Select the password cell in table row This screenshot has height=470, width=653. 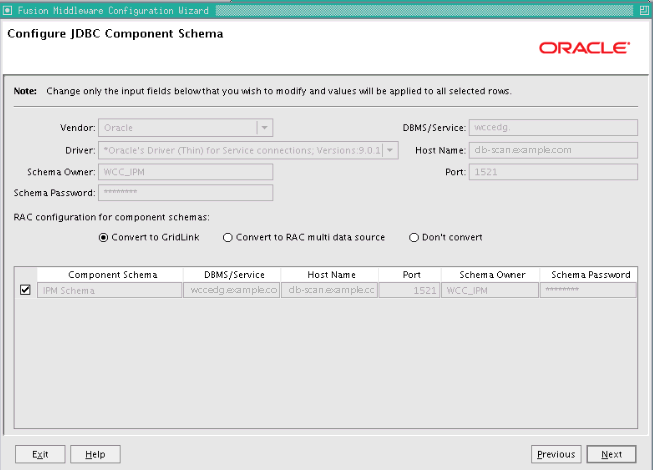point(588,290)
